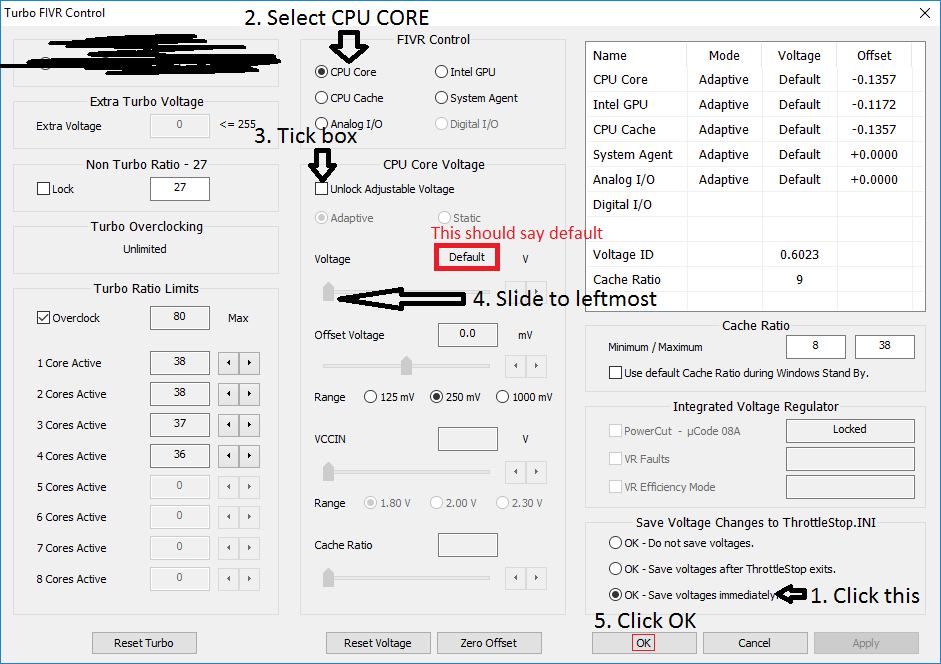Click the Voltage Default field
Image resolution: width=941 pixels, height=664 pixels.
click(467, 258)
